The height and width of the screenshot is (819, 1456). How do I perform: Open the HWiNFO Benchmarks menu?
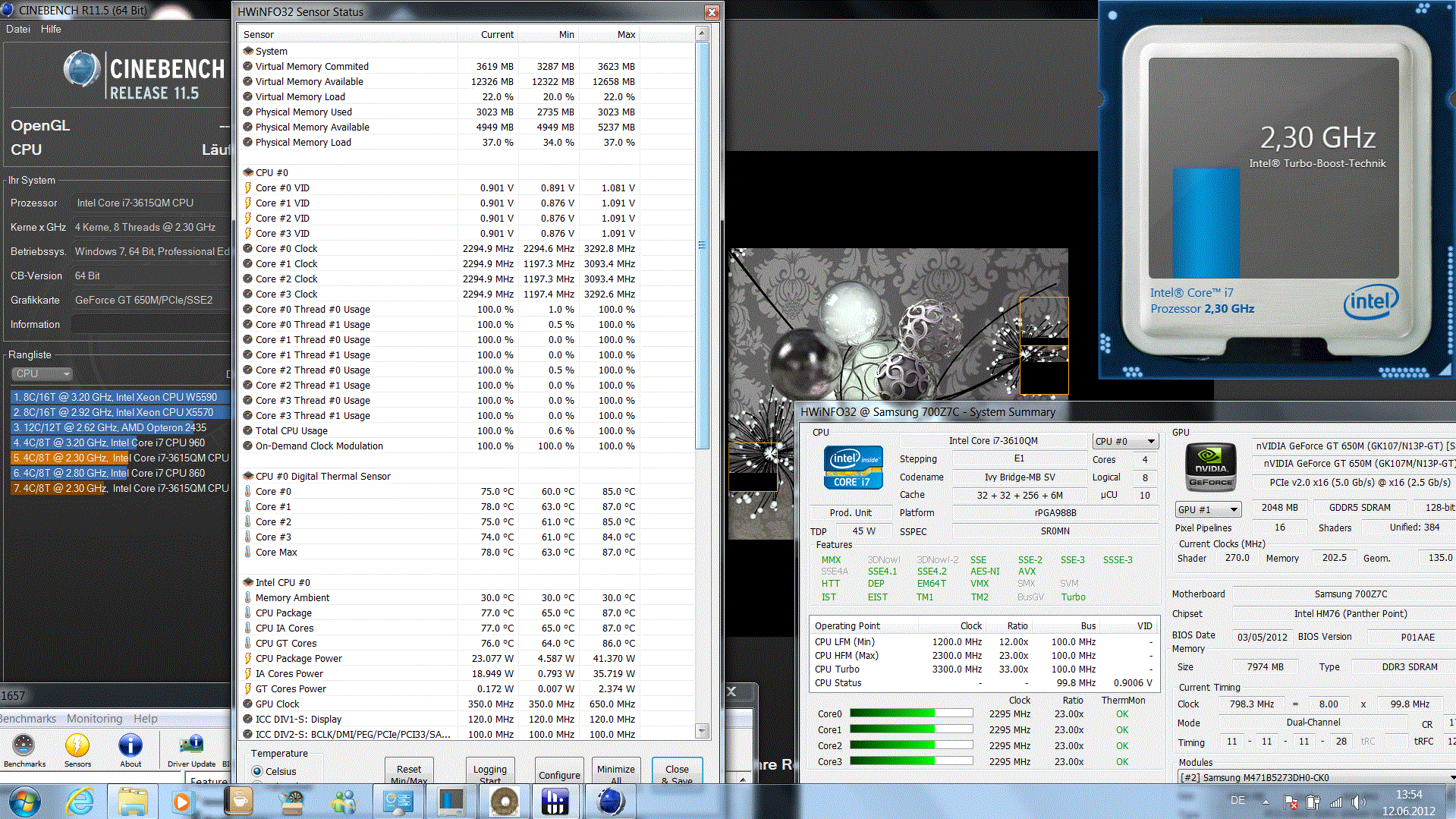(x=27, y=718)
